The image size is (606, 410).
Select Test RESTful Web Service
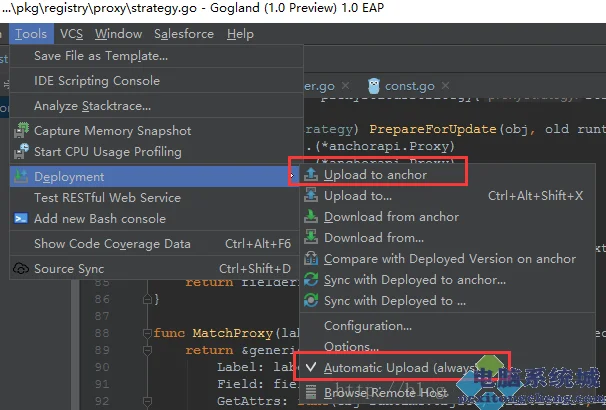click(x=155, y=197)
